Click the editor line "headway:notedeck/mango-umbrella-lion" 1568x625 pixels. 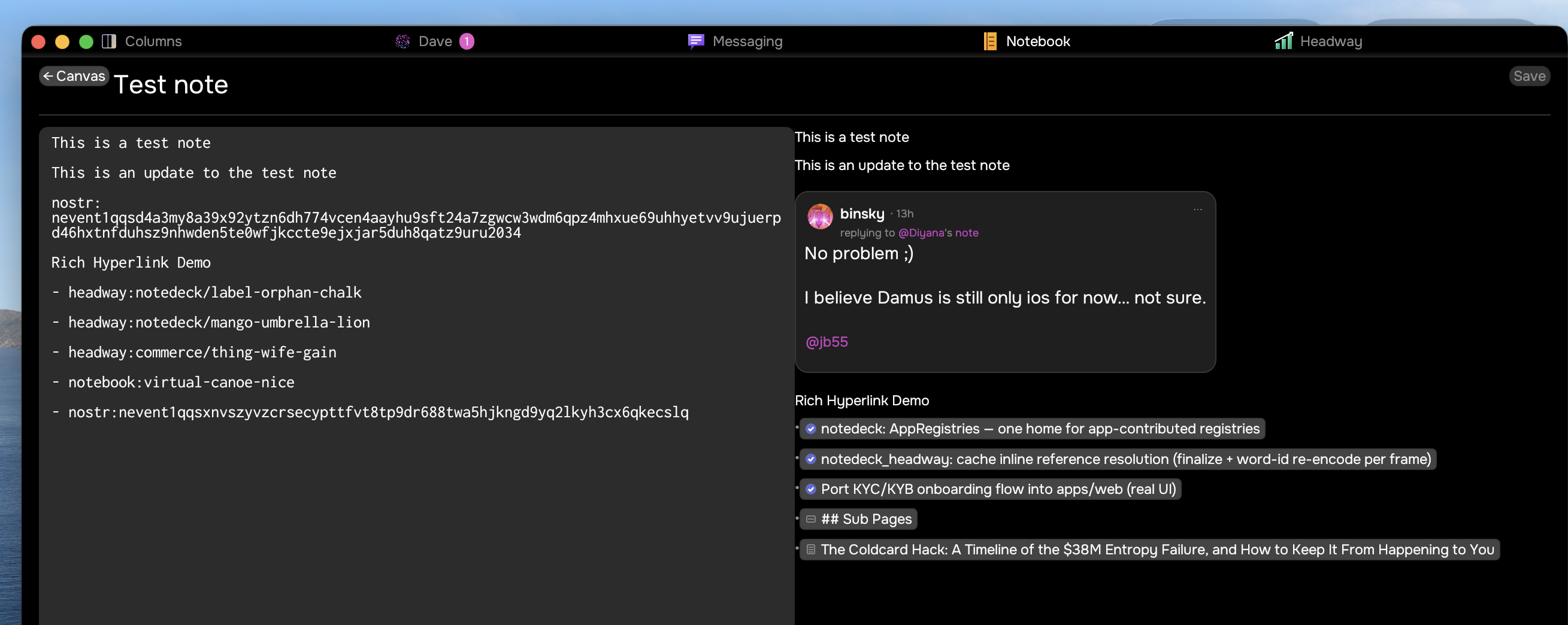[219, 323]
